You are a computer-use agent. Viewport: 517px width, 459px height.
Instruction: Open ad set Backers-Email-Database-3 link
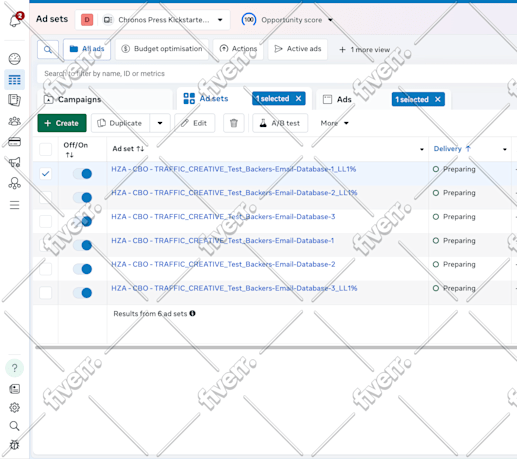click(223, 217)
